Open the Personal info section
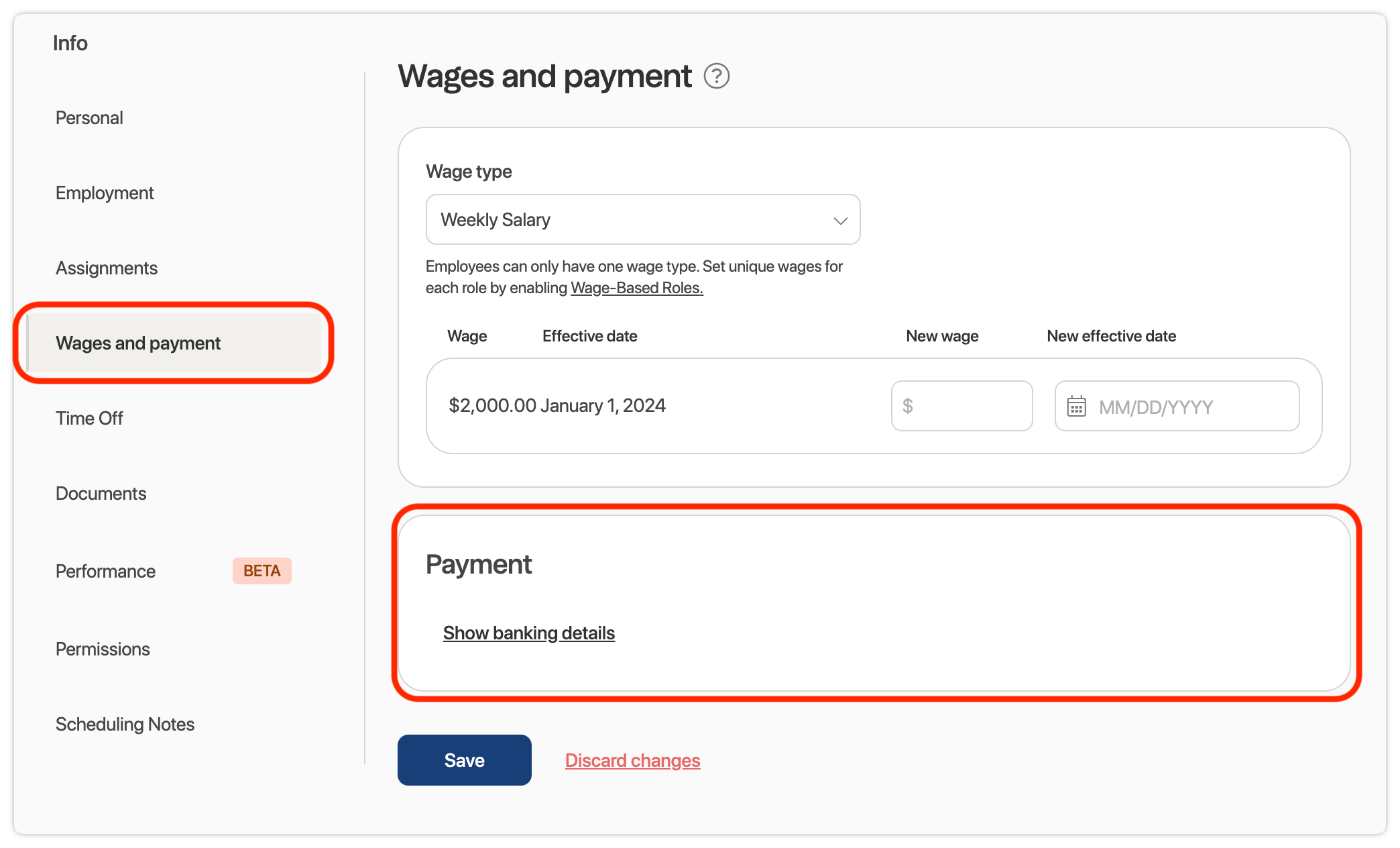The image size is (1400, 848). tap(89, 118)
